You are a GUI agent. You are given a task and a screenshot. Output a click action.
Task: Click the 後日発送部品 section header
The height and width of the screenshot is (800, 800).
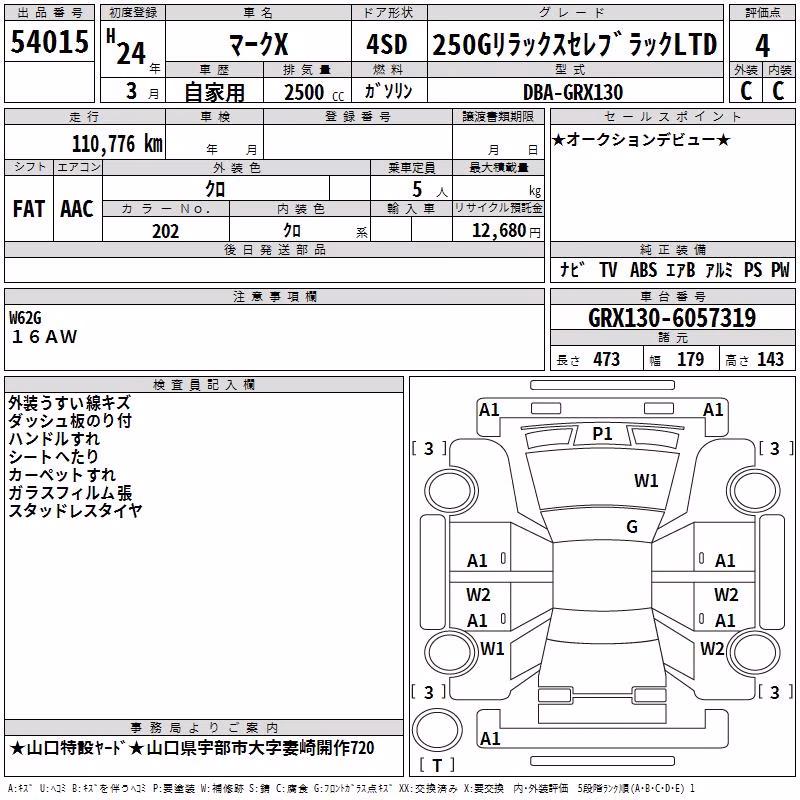click(274, 249)
